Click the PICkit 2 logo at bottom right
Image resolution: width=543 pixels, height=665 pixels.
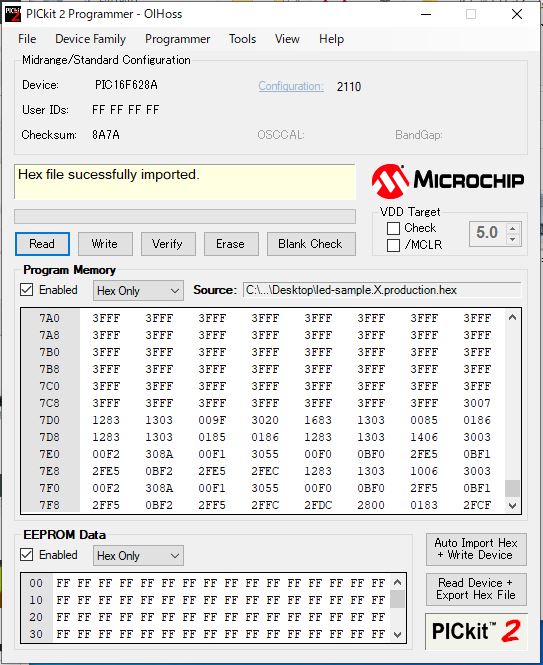[476, 631]
